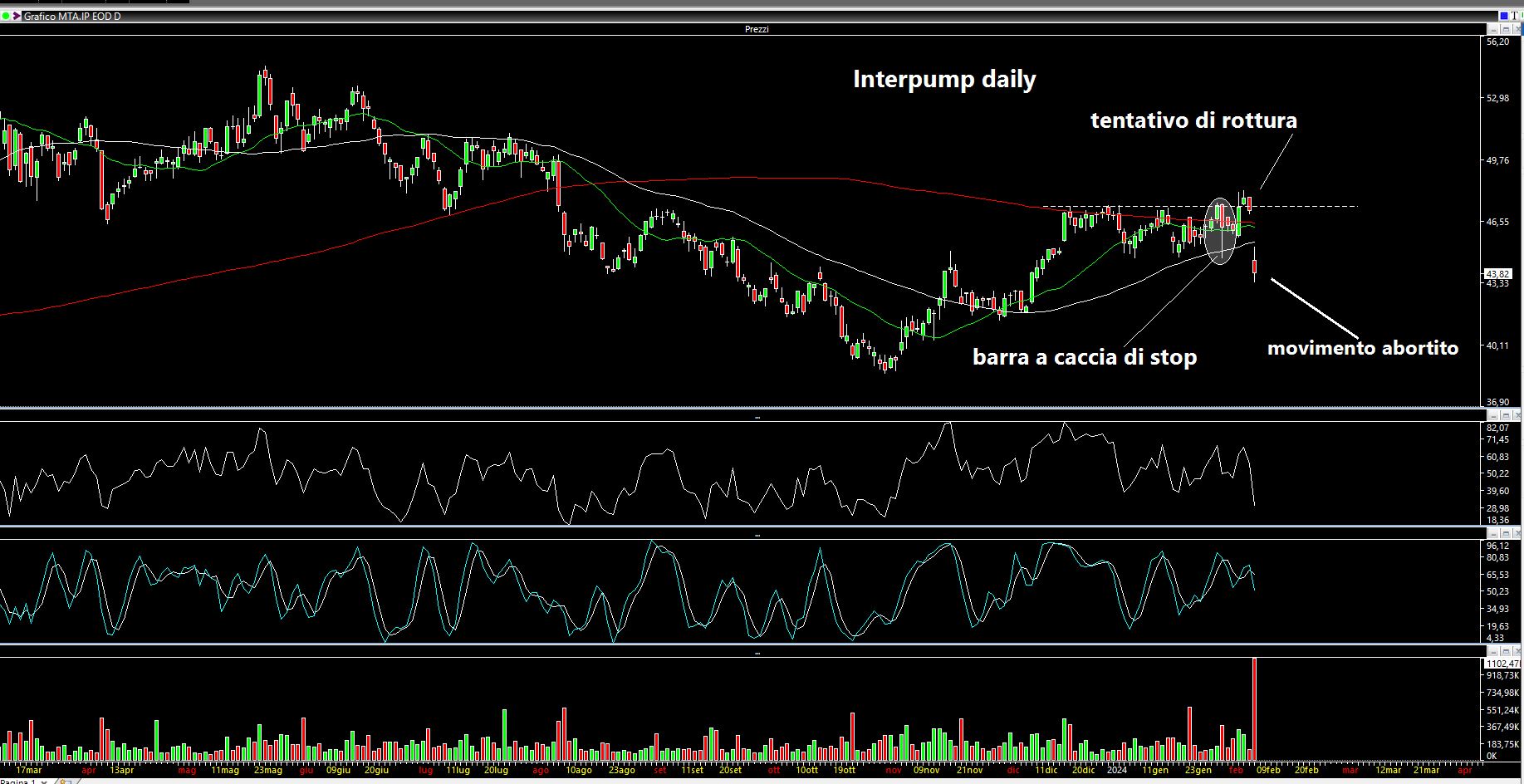The height and width of the screenshot is (784, 1524).
Task: Click the 36,90 price axis label
Action: coord(1497,402)
